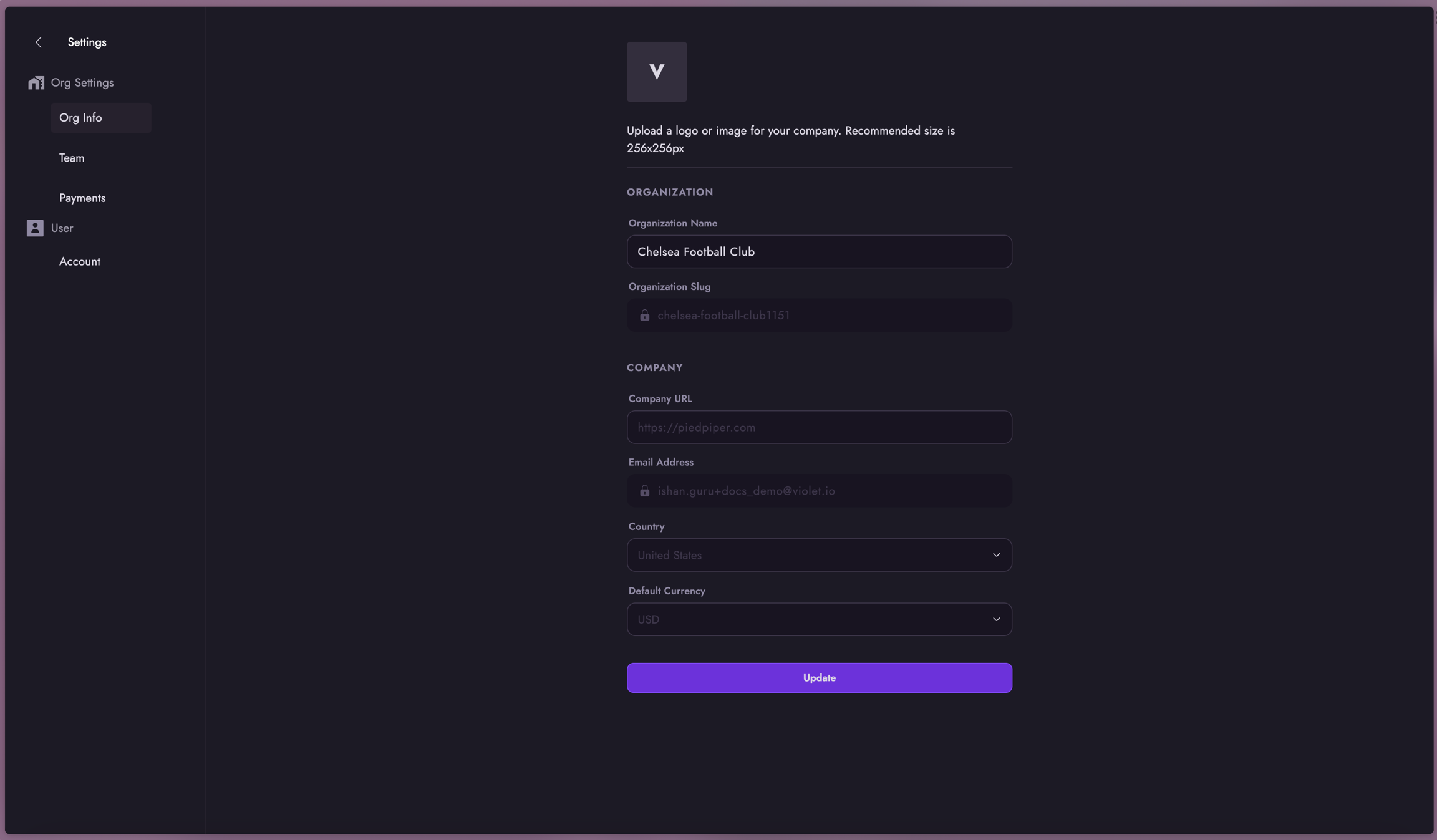Open the United States country selector
The height and width of the screenshot is (840, 1437).
[x=811, y=555]
